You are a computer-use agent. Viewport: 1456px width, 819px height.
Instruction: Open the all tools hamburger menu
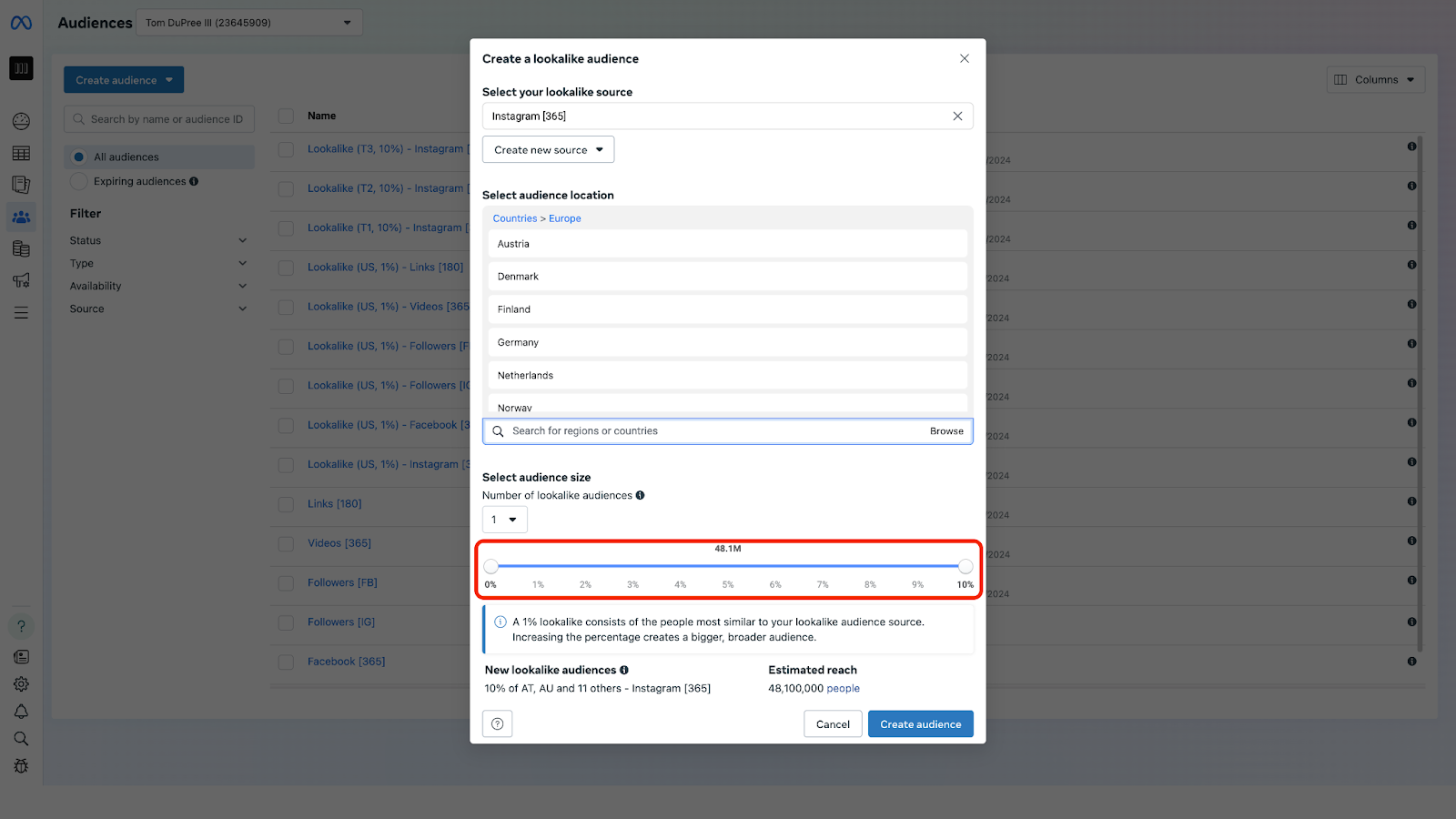coord(21,312)
